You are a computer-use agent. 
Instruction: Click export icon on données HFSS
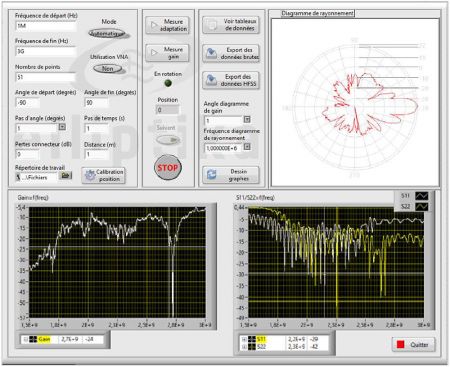[x=211, y=80]
